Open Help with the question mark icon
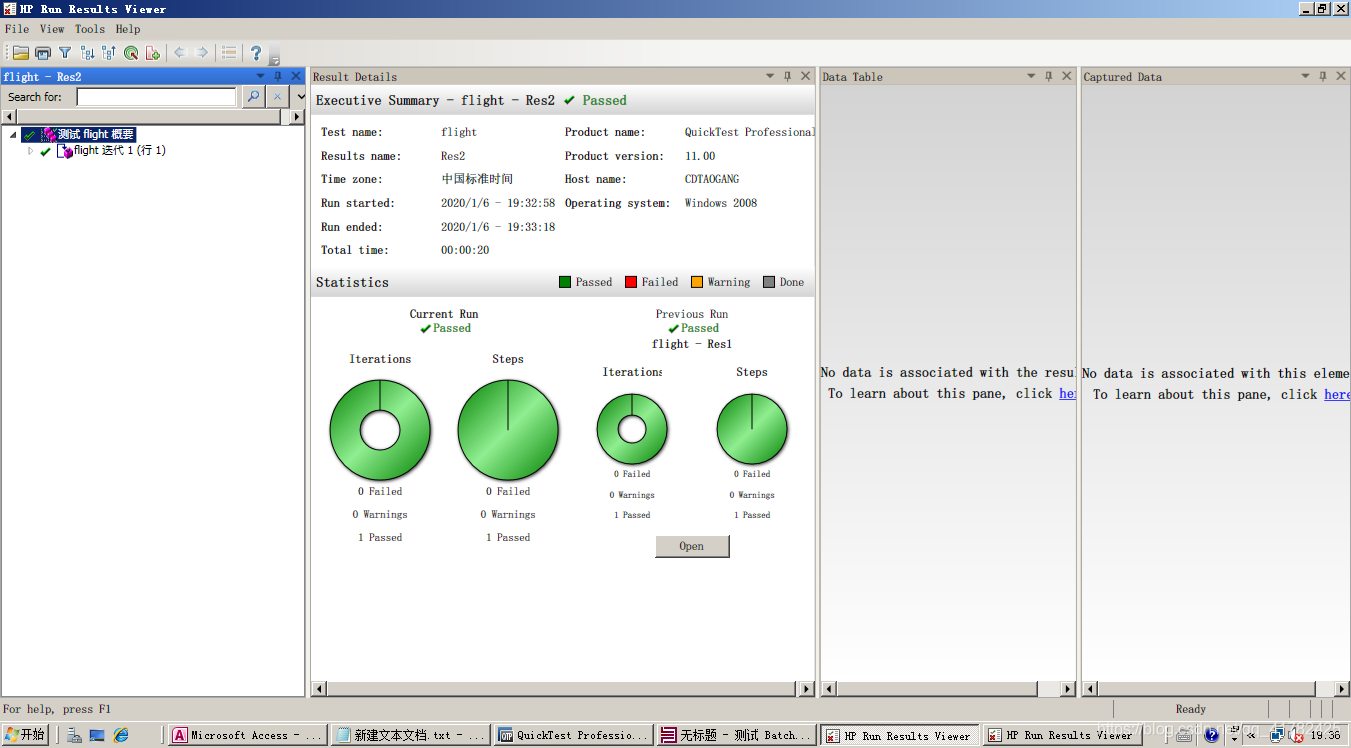 [256, 53]
